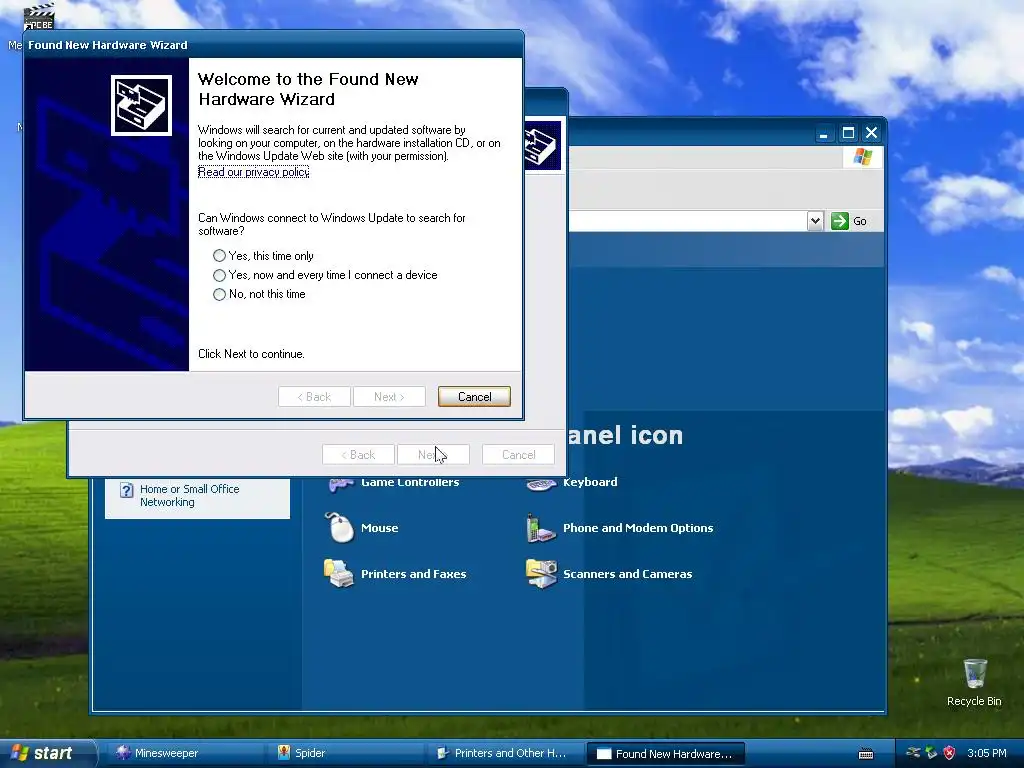
Task: Expand the address bar dropdown arrow
Action: (815, 221)
